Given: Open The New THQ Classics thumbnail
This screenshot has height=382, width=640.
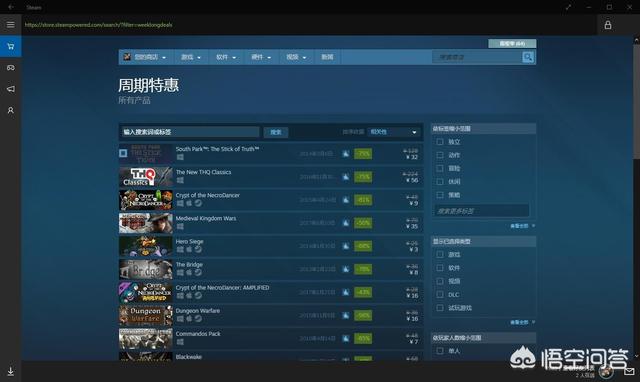Looking at the screenshot, I should click(146, 177).
